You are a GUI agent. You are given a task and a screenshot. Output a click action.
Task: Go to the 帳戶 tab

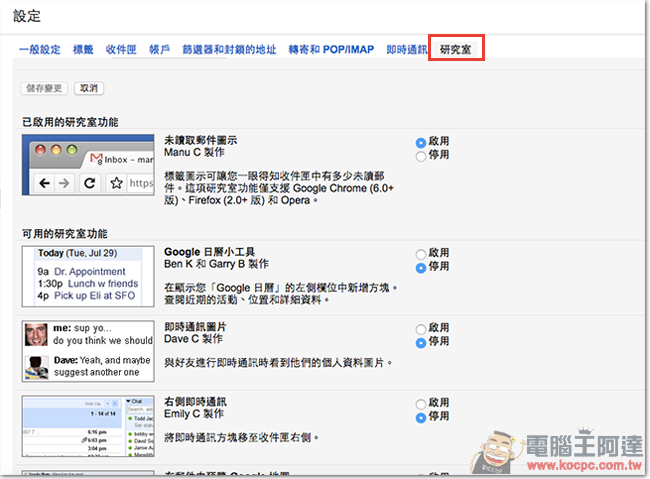(x=160, y=50)
